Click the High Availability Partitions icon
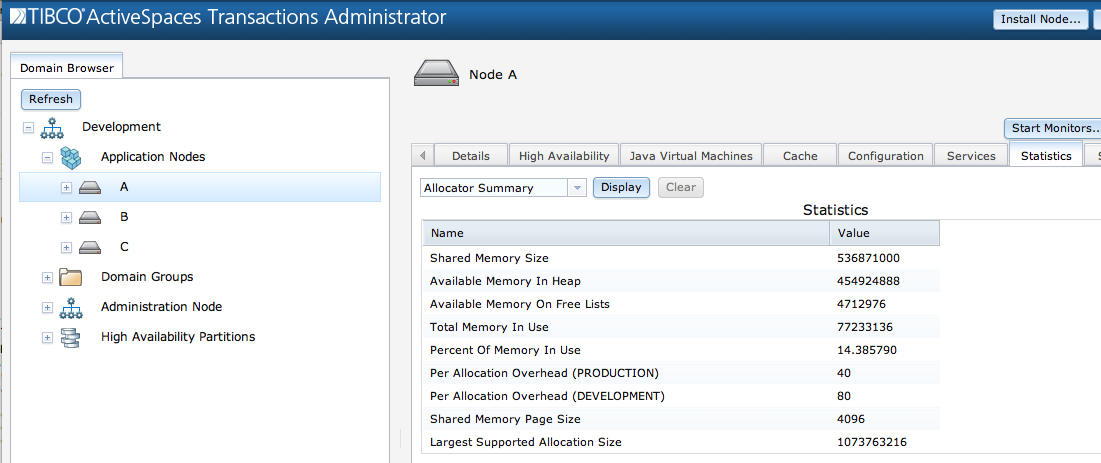This screenshot has height=463, width=1101. pyautogui.click(x=70, y=337)
